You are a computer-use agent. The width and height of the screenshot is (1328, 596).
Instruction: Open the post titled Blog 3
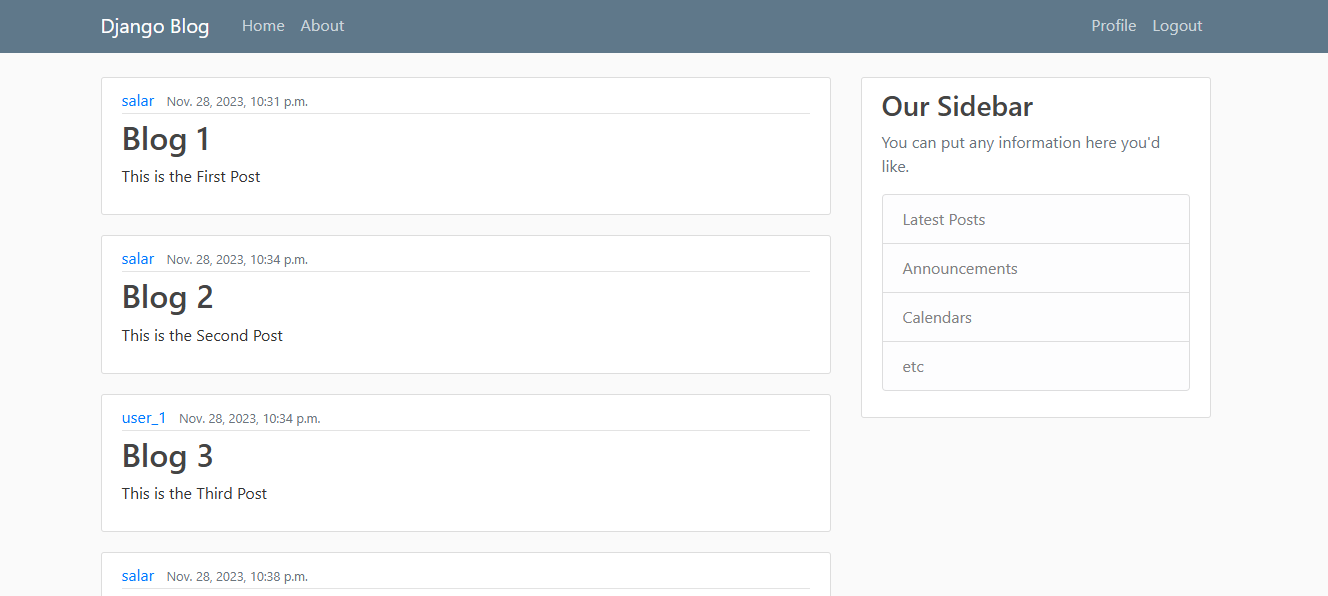click(167, 457)
